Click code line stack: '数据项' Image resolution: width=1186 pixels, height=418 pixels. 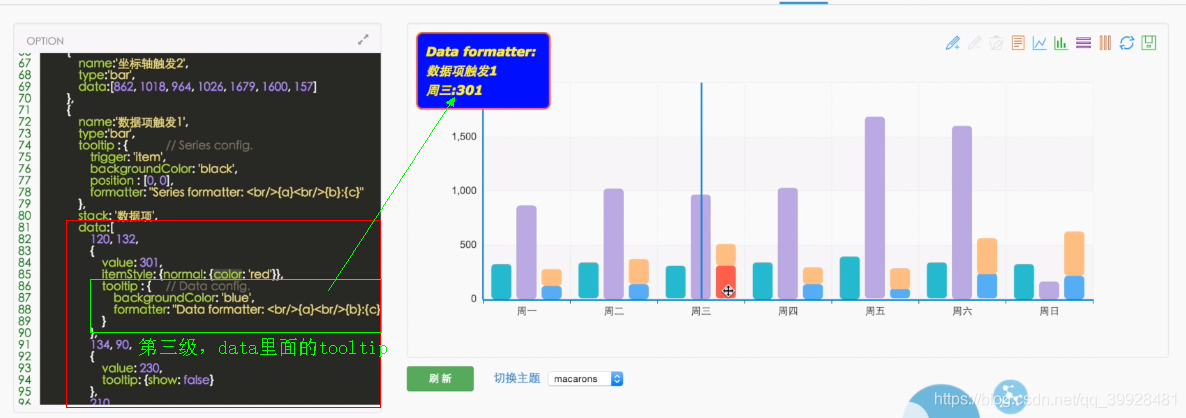tap(117, 215)
